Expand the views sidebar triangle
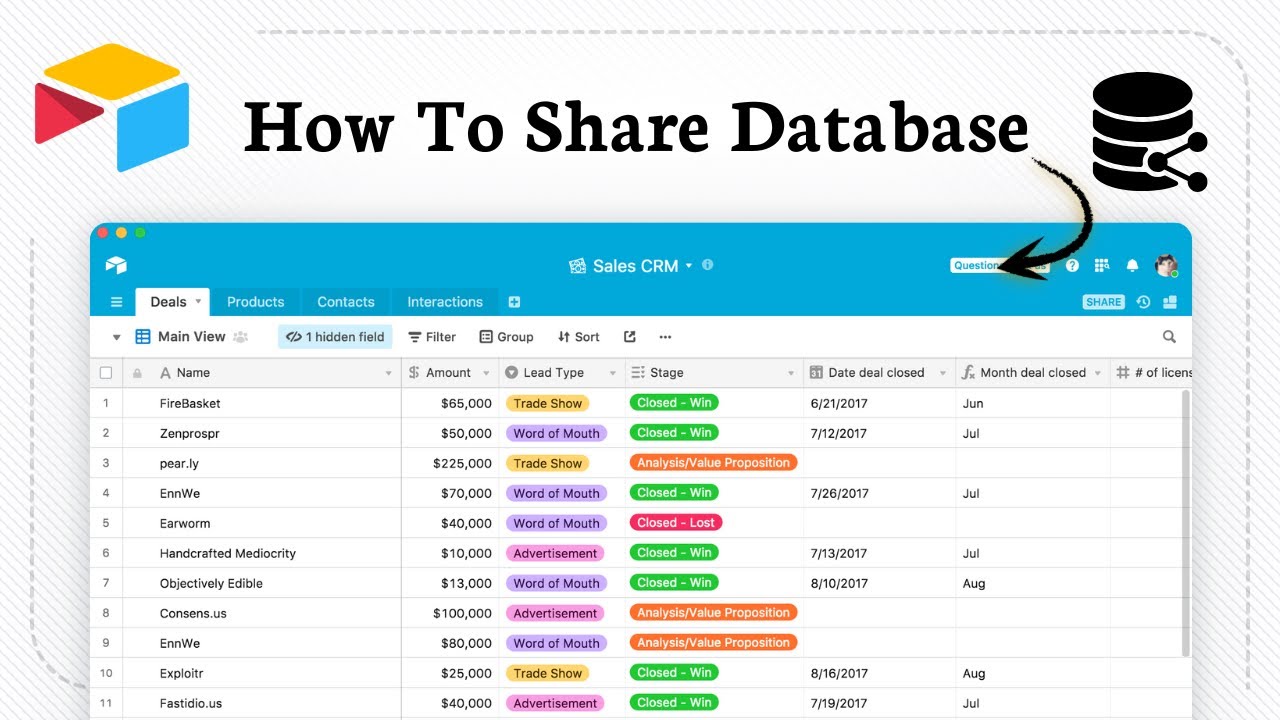Viewport: 1280px width, 720px height. tap(116, 337)
